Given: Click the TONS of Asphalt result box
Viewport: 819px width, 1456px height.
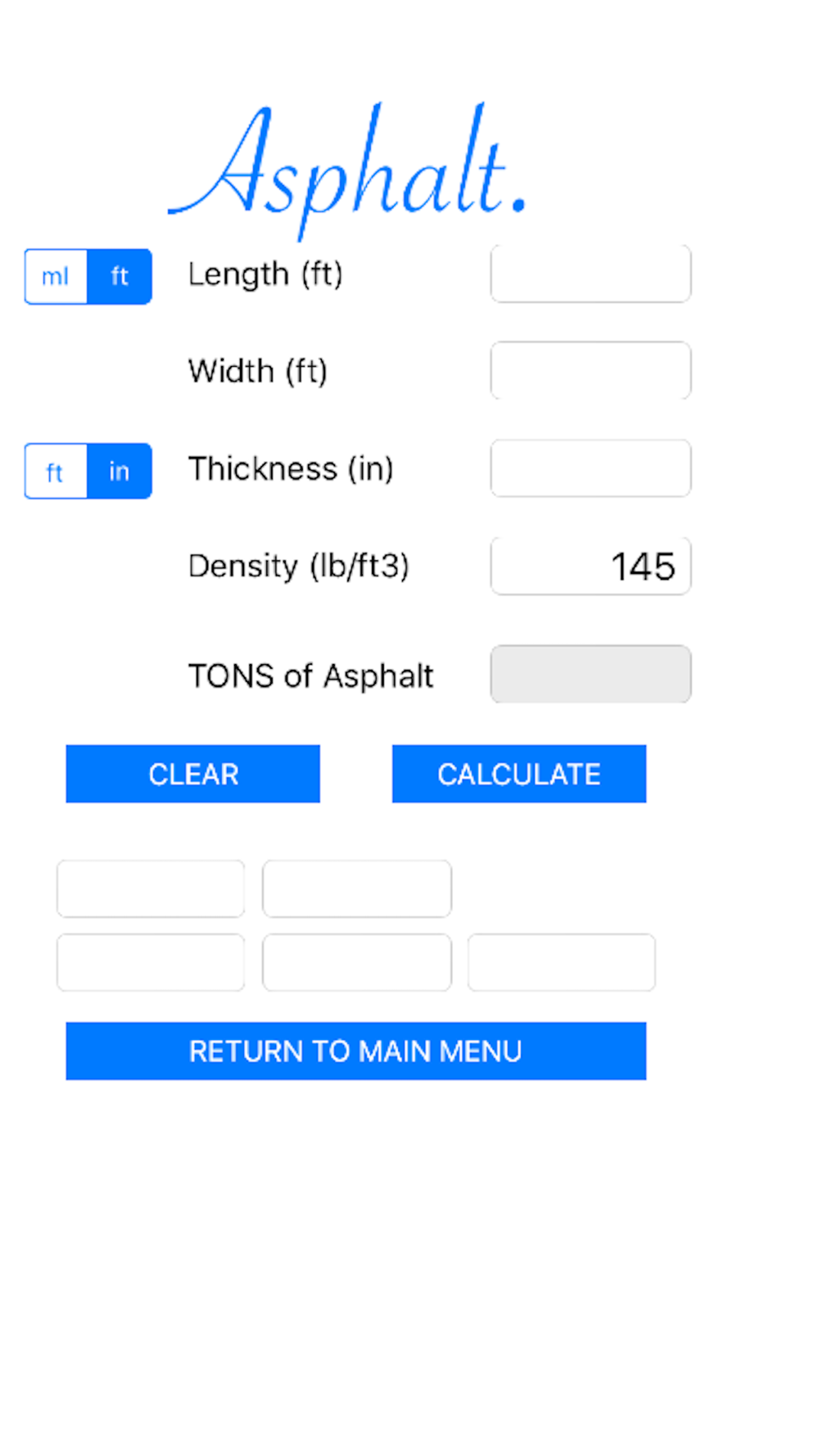Looking at the screenshot, I should [x=590, y=674].
